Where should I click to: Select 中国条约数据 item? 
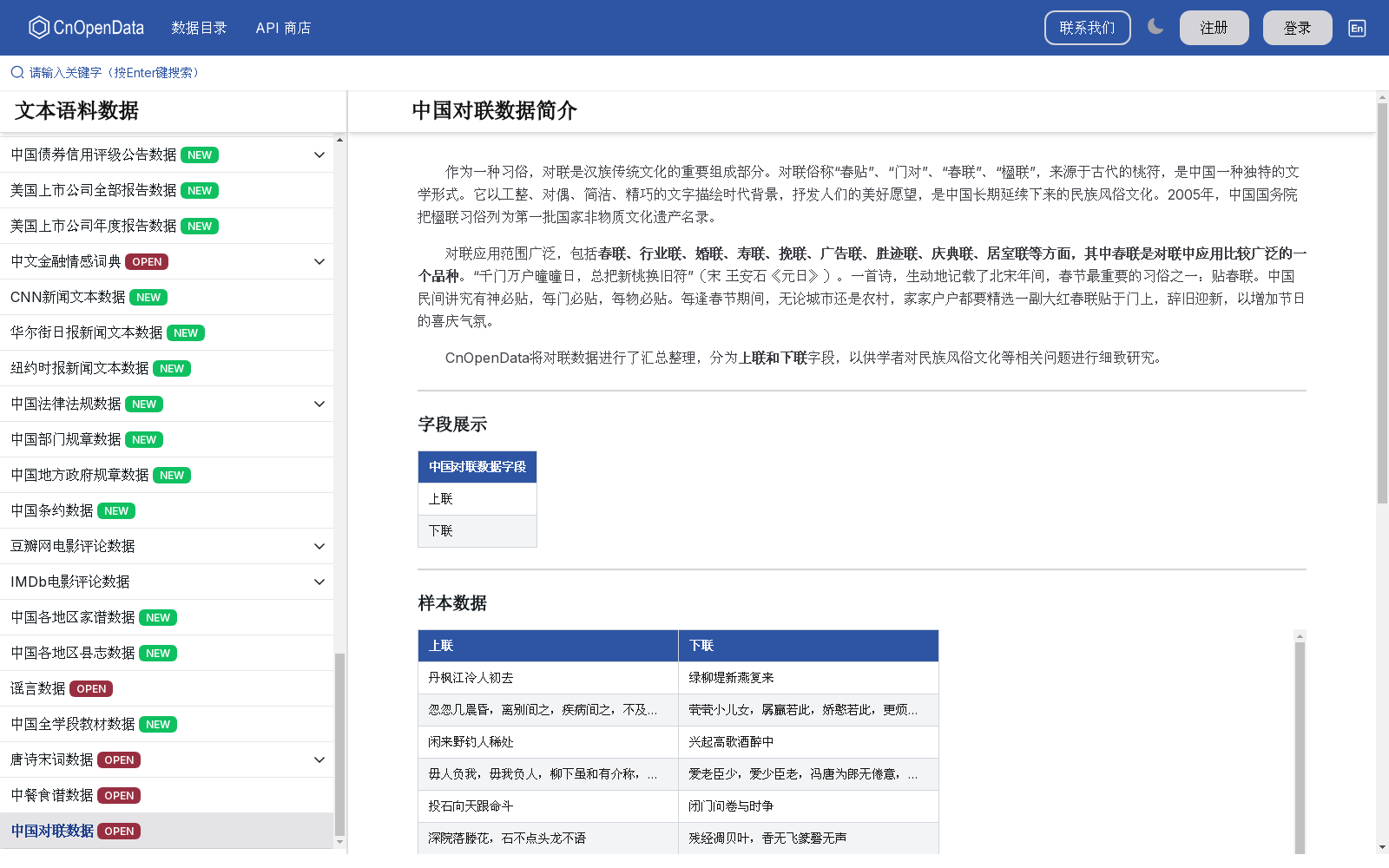[x=167, y=510]
